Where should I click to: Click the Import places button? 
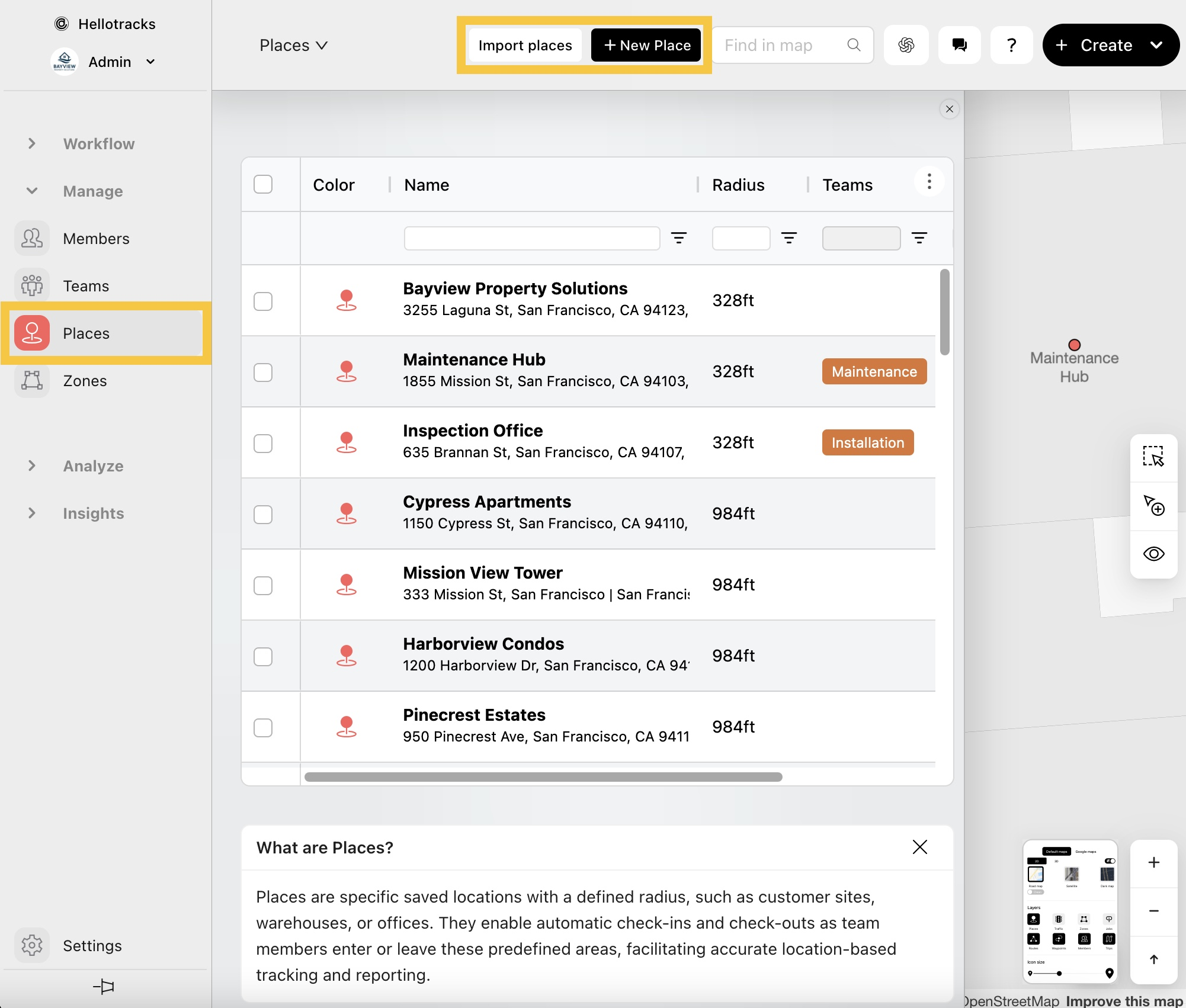coord(525,45)
